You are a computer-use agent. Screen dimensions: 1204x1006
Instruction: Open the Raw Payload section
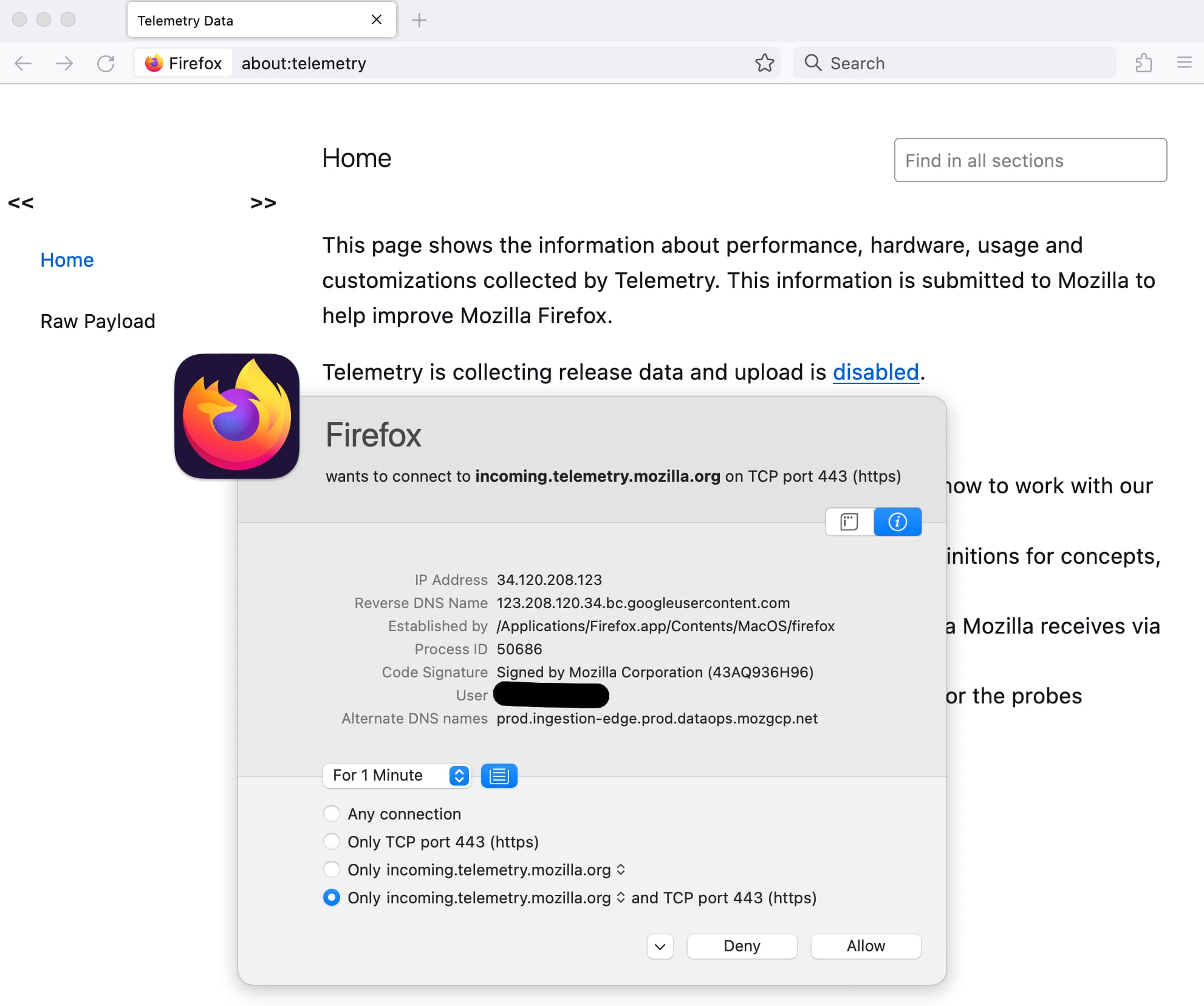(98, 321)
